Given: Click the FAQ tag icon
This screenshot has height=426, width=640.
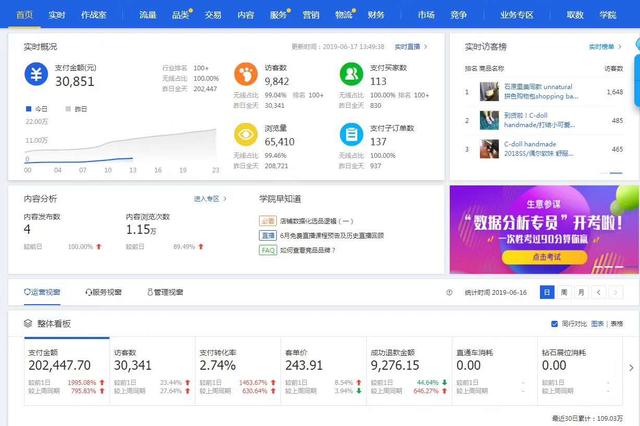Looking at the screenshot, I should tap(268, 250).
